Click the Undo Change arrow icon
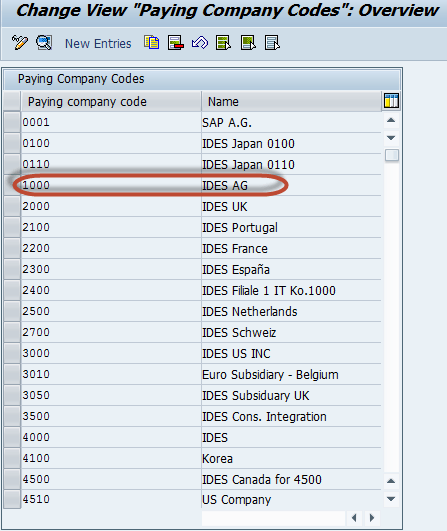This screenshot has height=531, width=447. [x=200, y=43]
